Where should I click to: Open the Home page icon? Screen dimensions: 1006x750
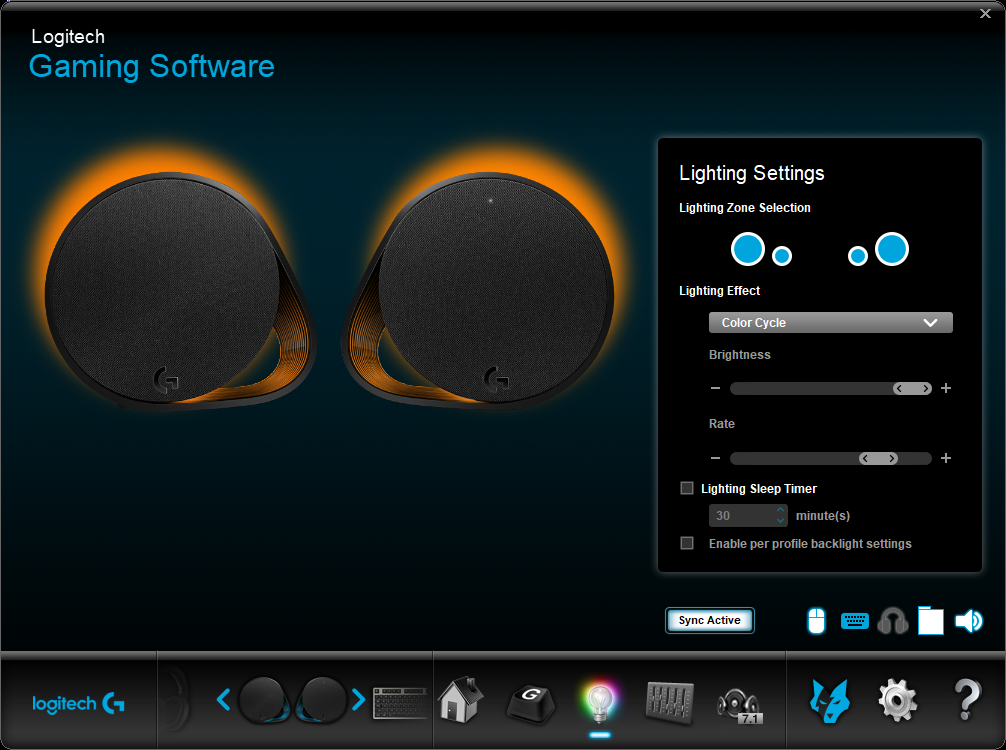[461, 700]
